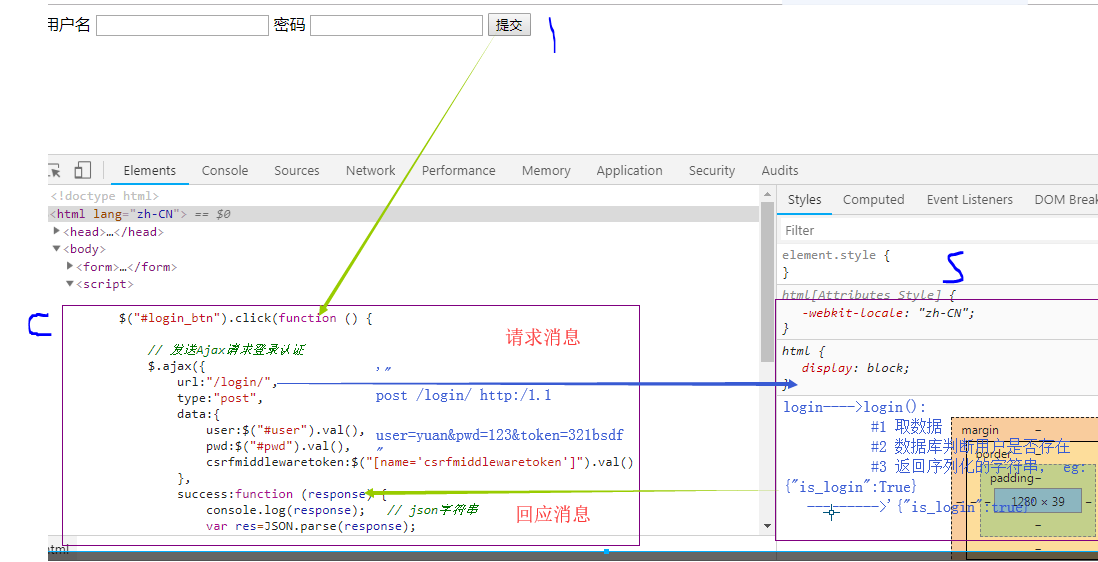Select the Elements tab
The width and height of the screenshot is (1098, 562).
(x=150, y=171)
